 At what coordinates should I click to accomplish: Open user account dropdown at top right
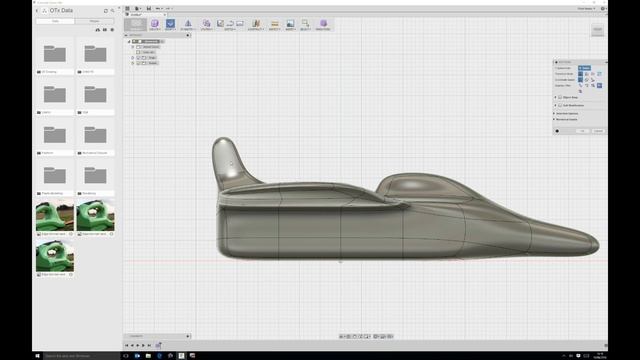pos(586,9)
